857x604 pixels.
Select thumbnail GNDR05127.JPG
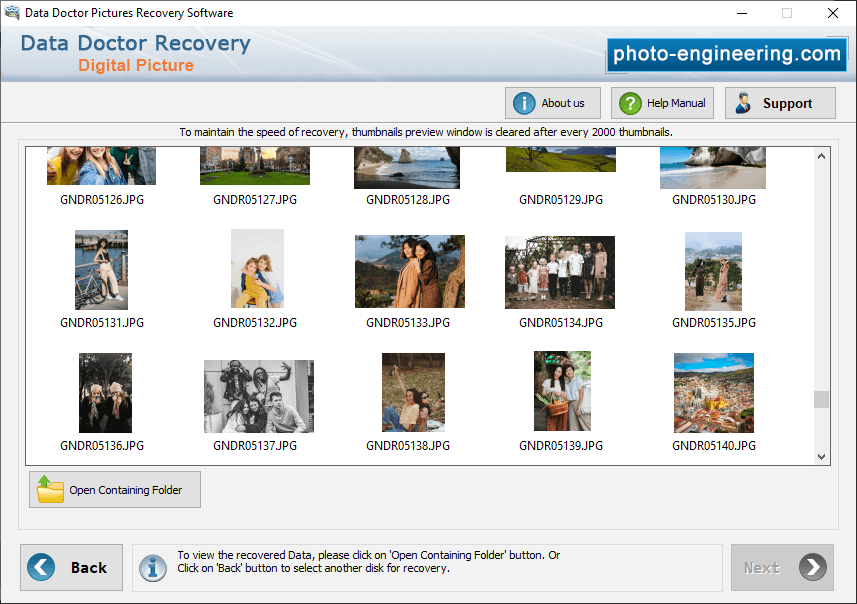(x=255, y=166)
